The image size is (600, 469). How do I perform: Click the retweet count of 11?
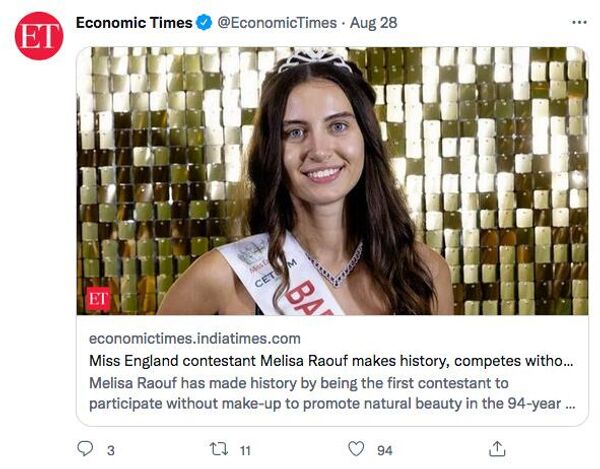[245, 451]
